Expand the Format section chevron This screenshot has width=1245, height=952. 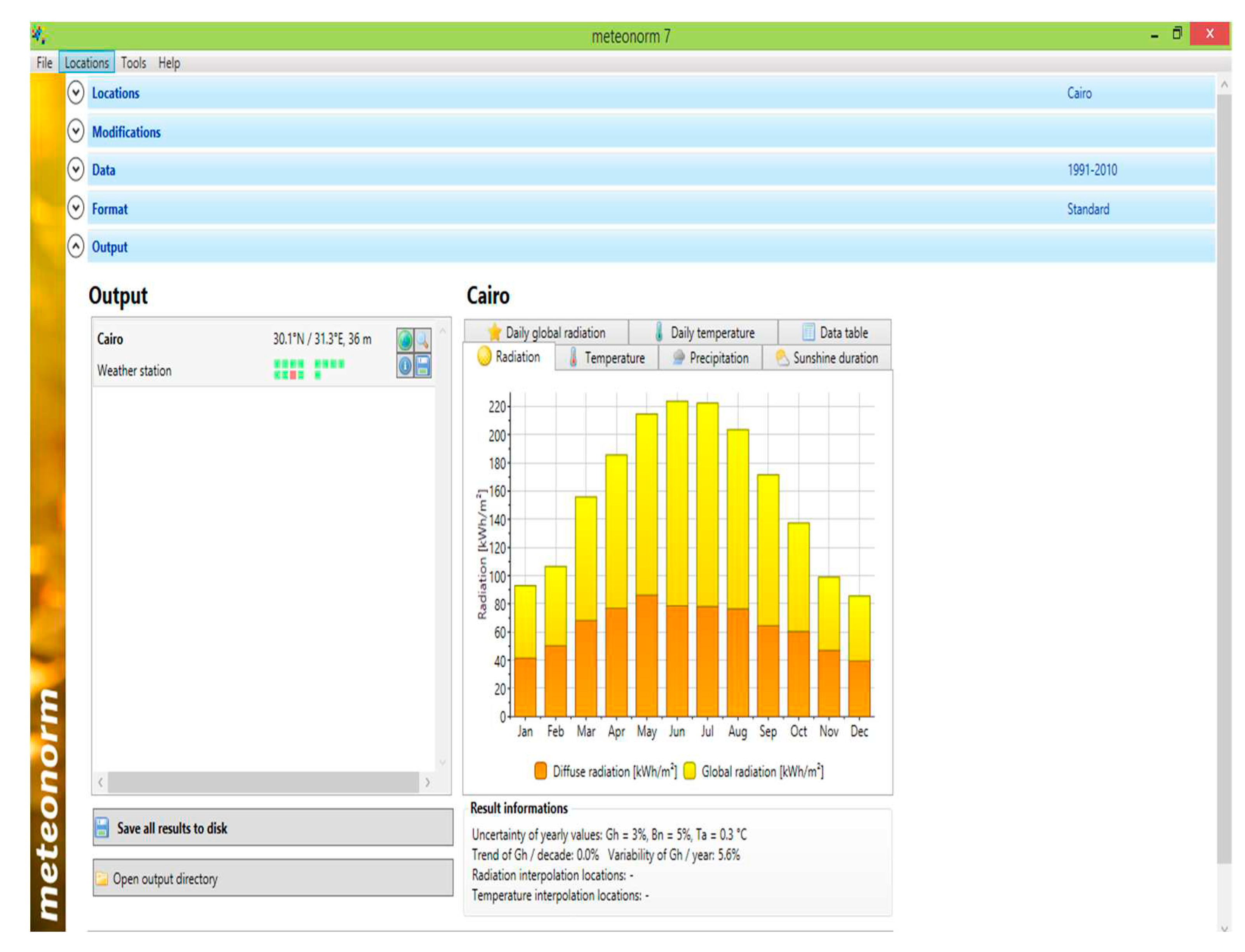pyautogui.click(x=75, y=208)
